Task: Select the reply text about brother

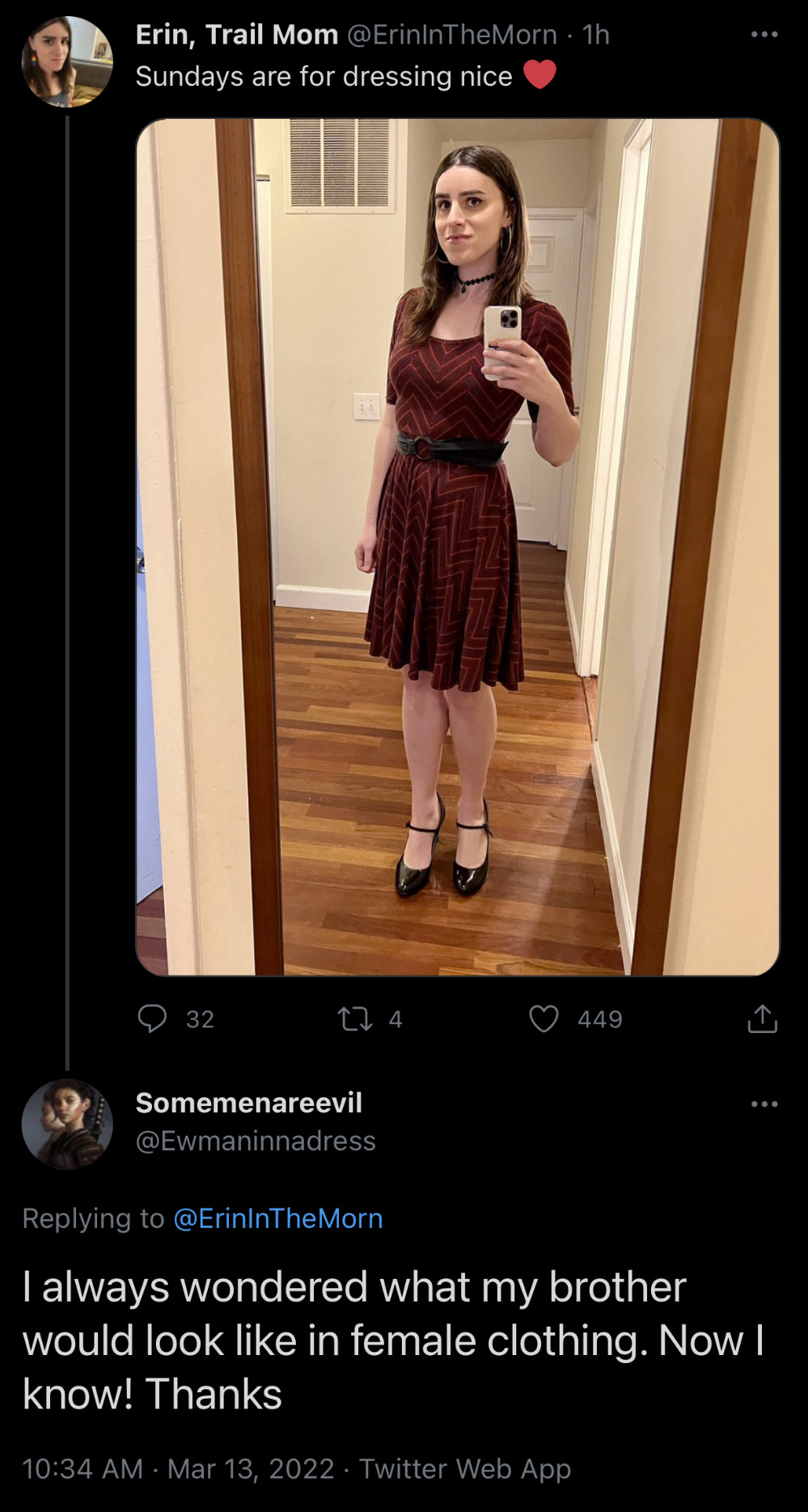Action: click(394, 1340)
